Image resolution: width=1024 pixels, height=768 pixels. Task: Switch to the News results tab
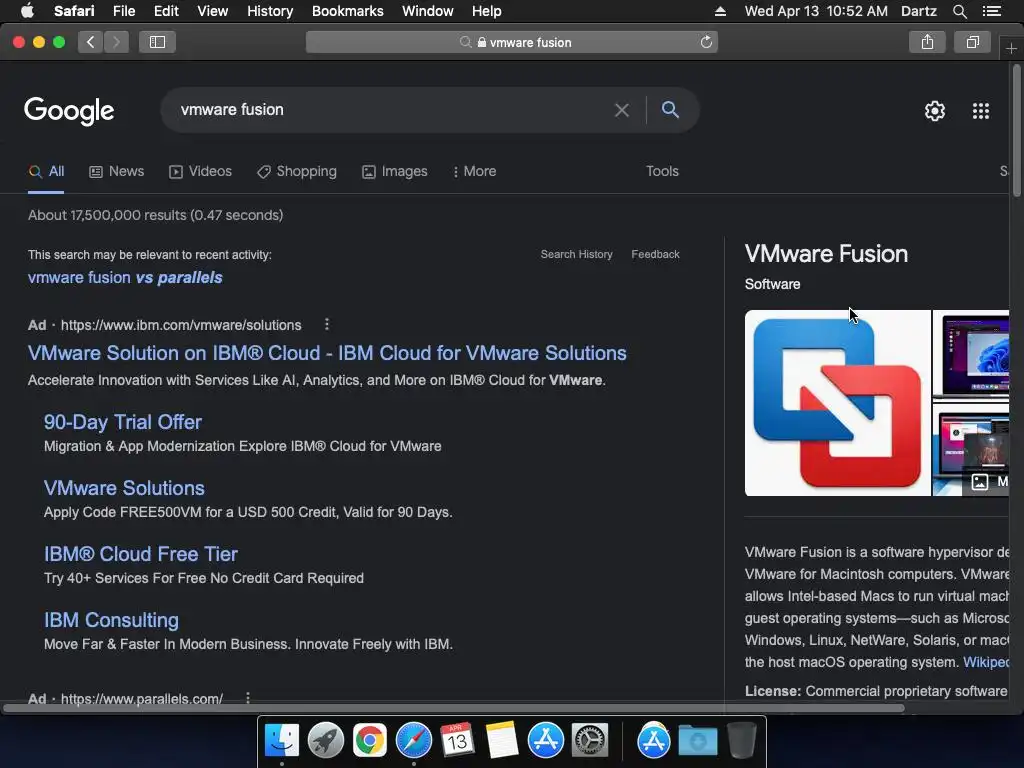coord(116,171)
